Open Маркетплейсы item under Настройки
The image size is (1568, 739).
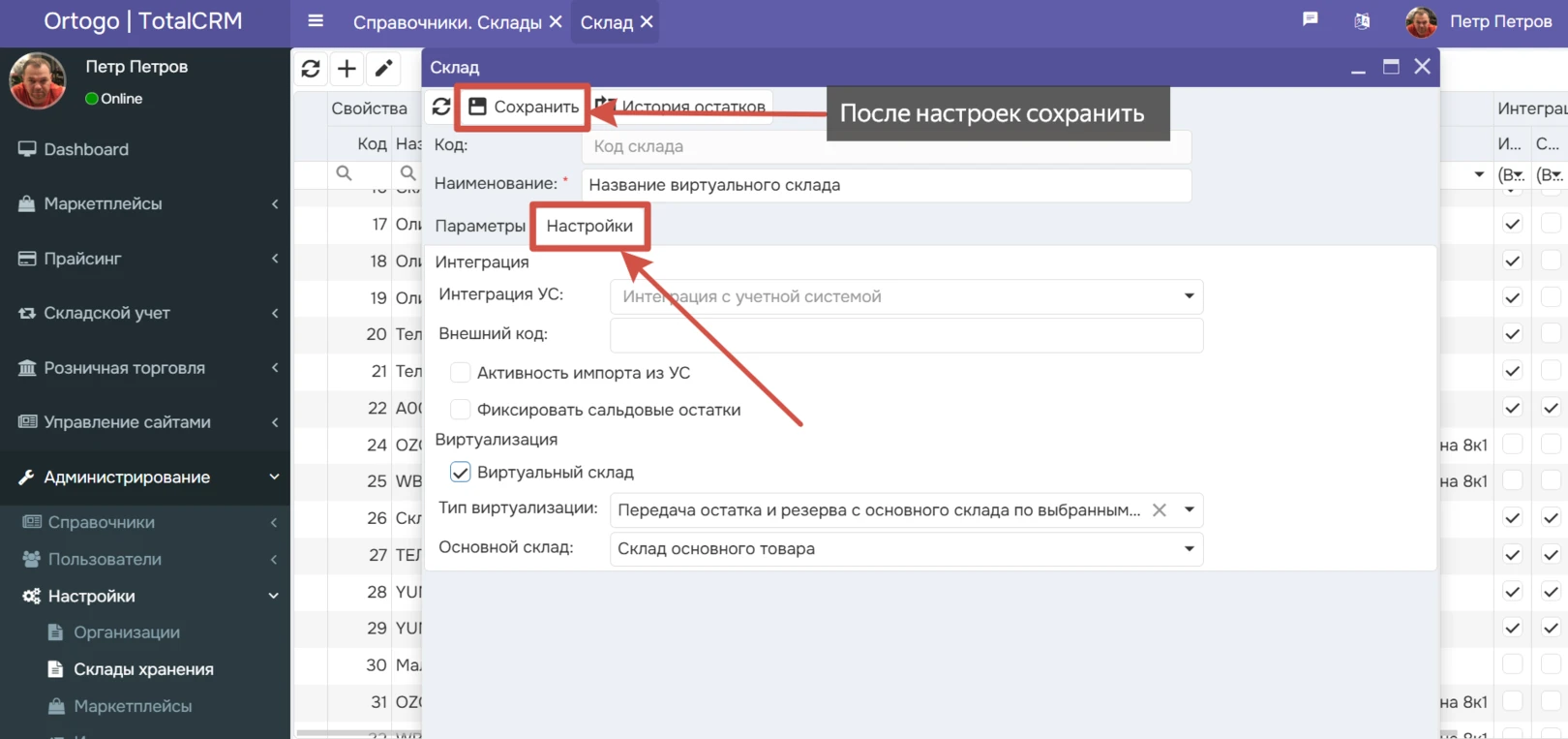[133, 706]
